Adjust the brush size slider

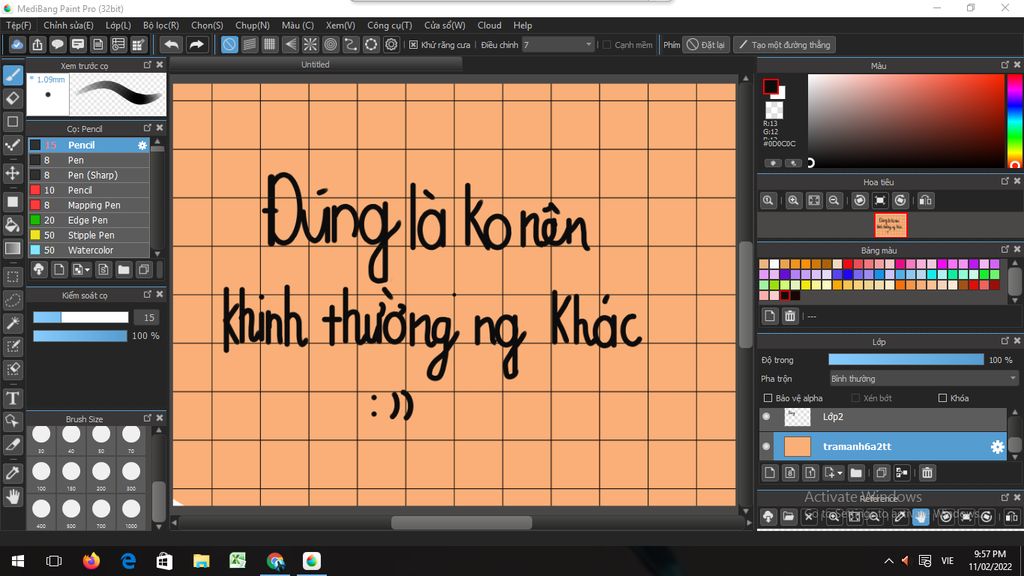[x=81, y=317]
